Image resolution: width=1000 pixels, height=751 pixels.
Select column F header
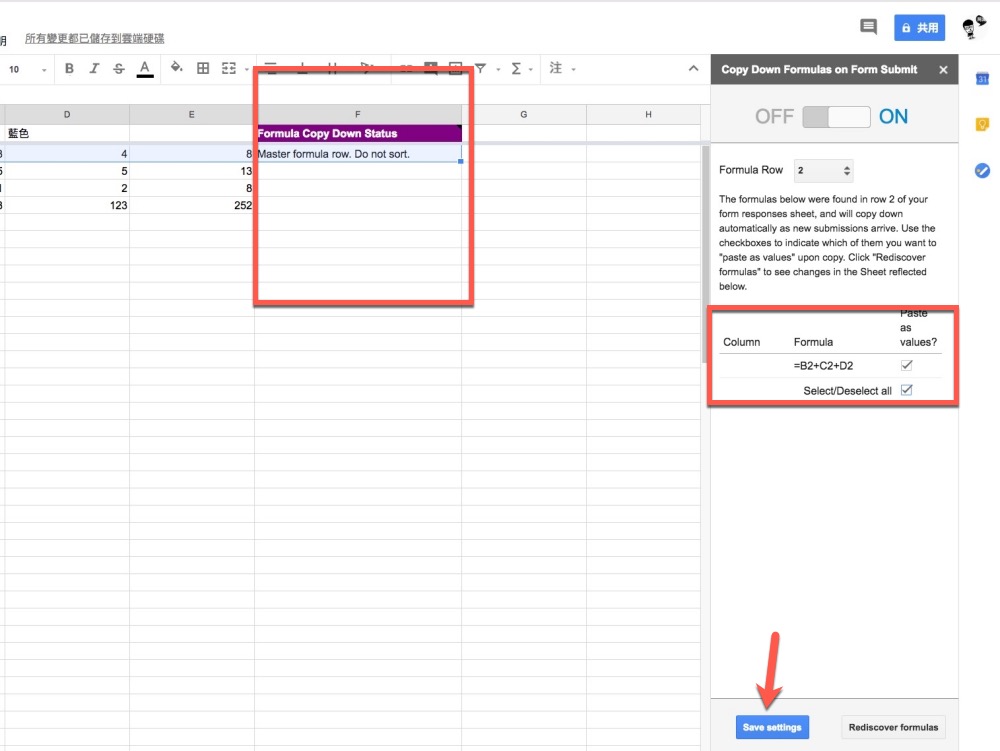(x=357, y=115)
